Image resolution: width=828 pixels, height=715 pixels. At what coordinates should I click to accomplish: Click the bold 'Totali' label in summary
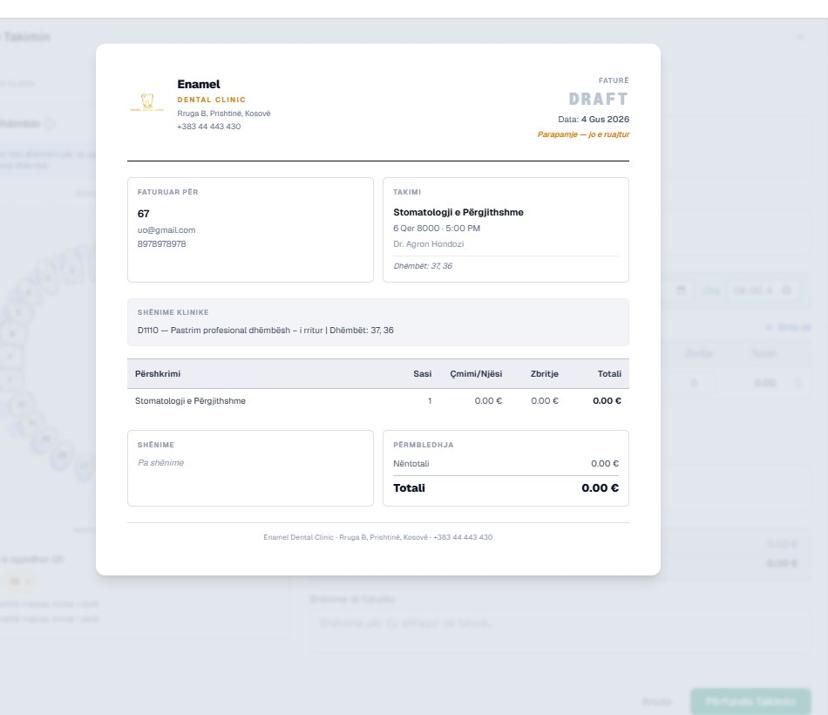click(x=409, y=488)
